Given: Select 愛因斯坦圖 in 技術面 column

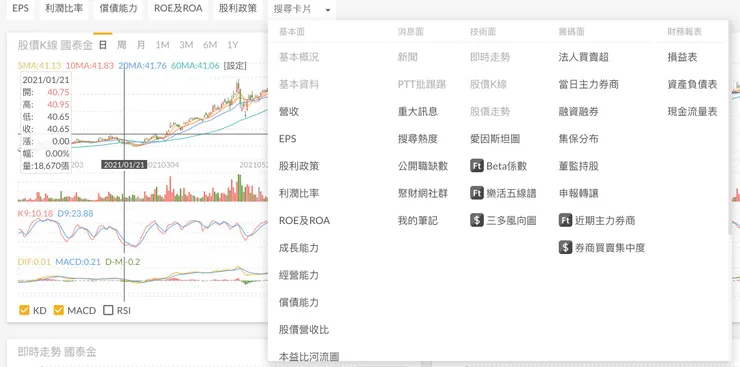Looking at the screenshot, I should coord(495,139).
